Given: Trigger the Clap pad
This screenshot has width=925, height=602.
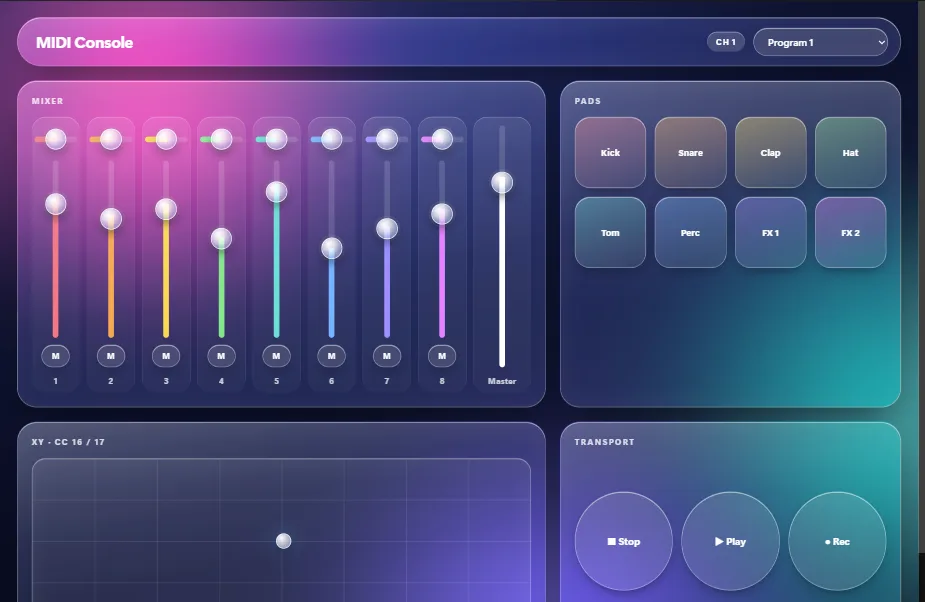Looking at the screenshot, I should coord(770,152).
